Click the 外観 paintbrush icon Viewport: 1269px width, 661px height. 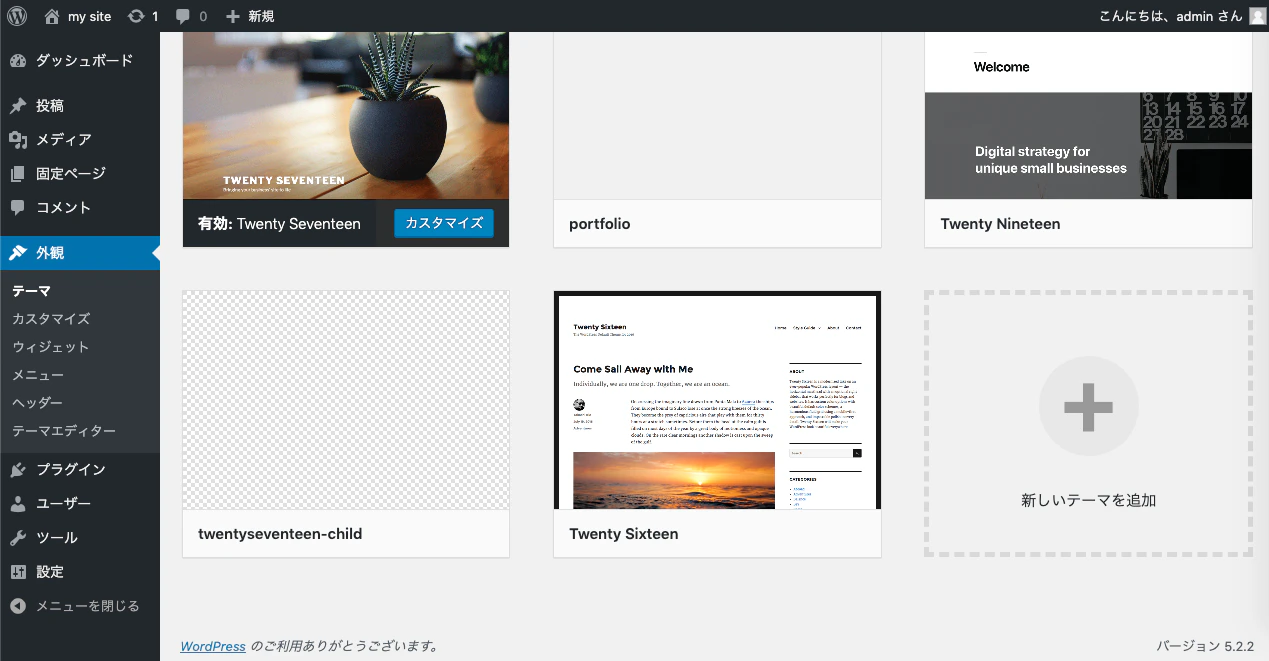pyautogui.click(x=18, y=253)
